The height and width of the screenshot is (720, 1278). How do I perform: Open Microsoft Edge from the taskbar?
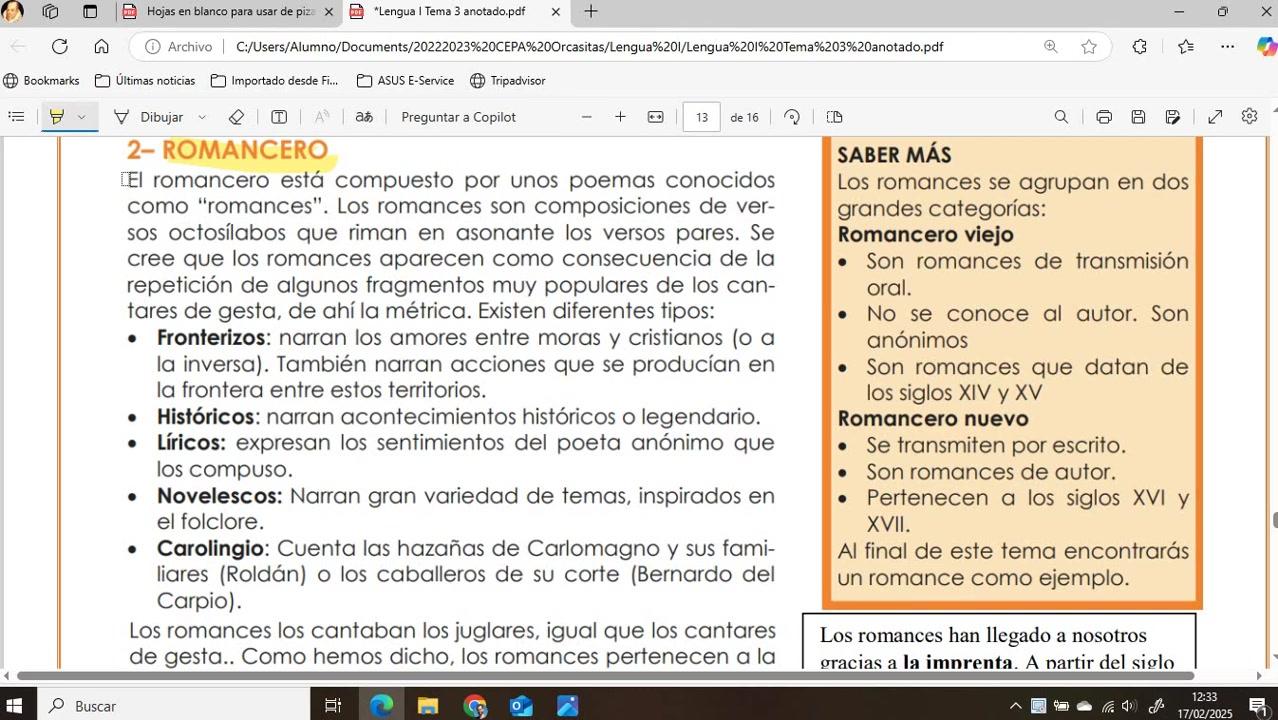tap(381, 705)
